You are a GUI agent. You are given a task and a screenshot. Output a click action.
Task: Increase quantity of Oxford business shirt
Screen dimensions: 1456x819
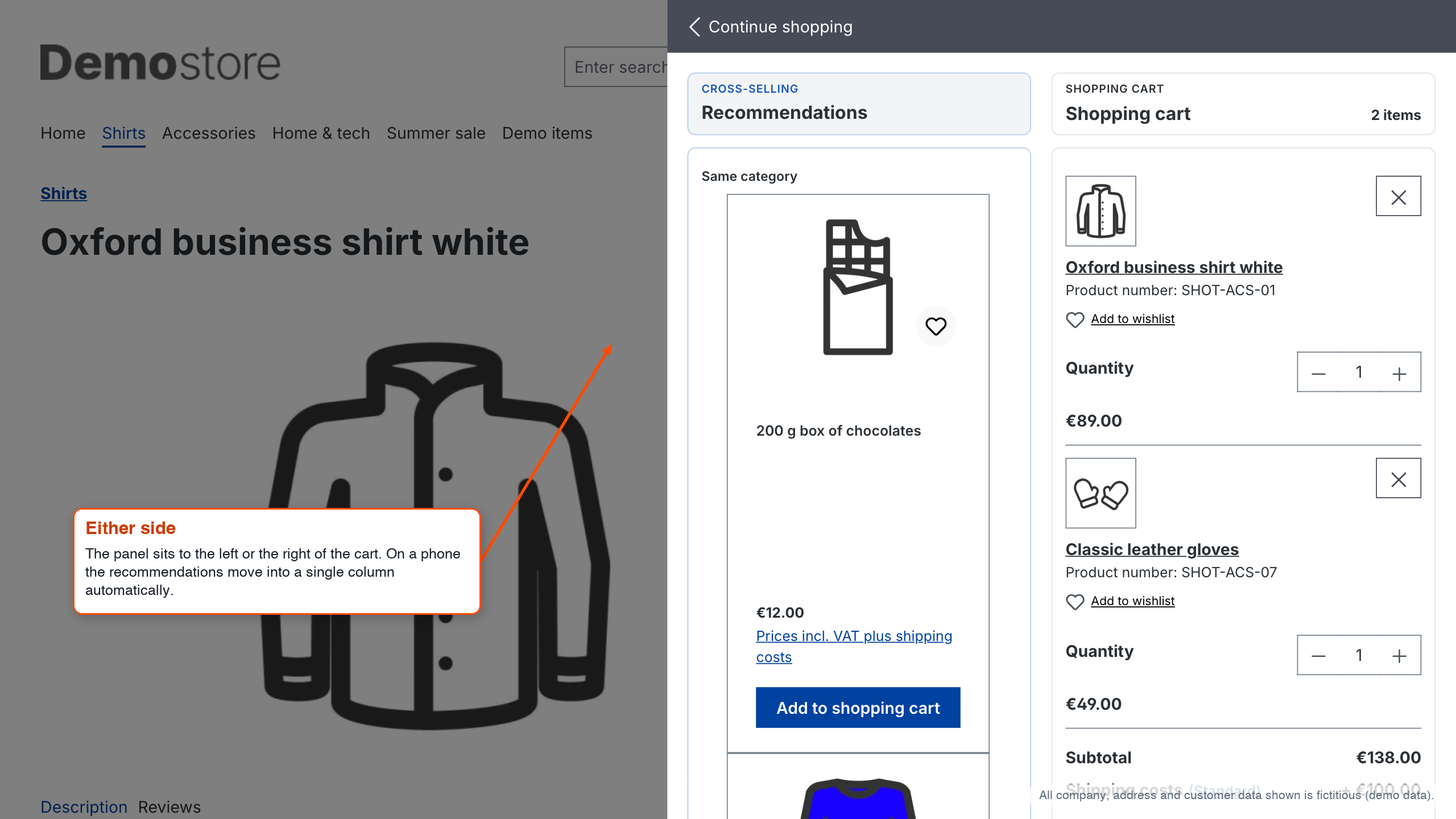tap(1399, 373)
